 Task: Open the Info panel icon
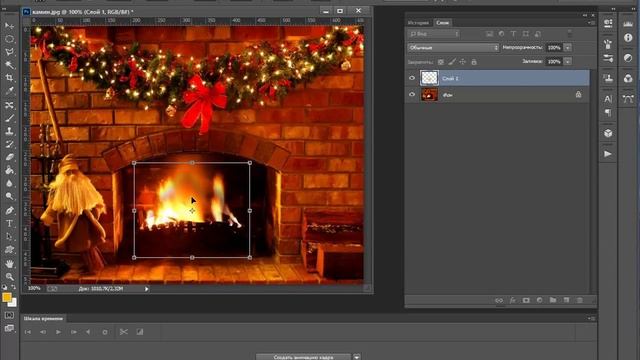pos(628,38)
